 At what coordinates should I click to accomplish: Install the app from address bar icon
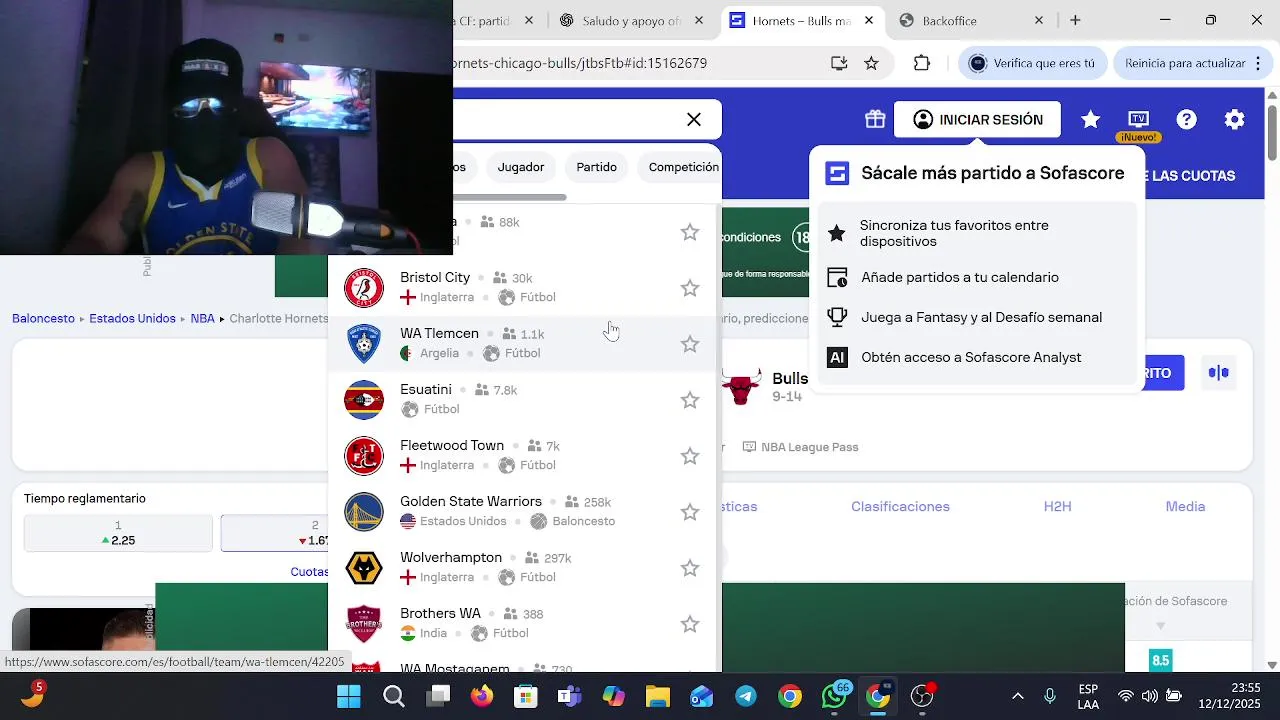click(839, 63)
